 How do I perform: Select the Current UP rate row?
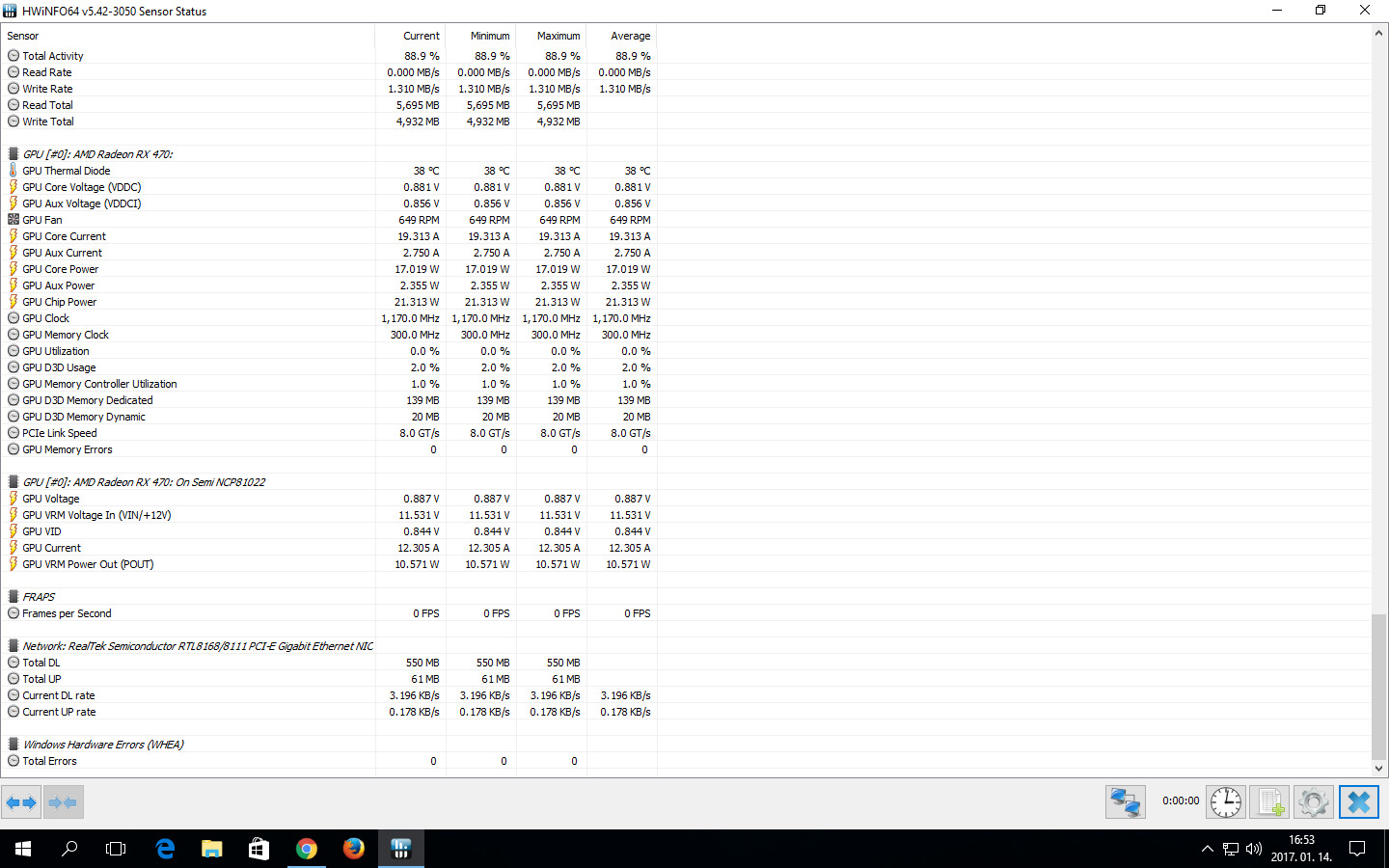(329, 712)
